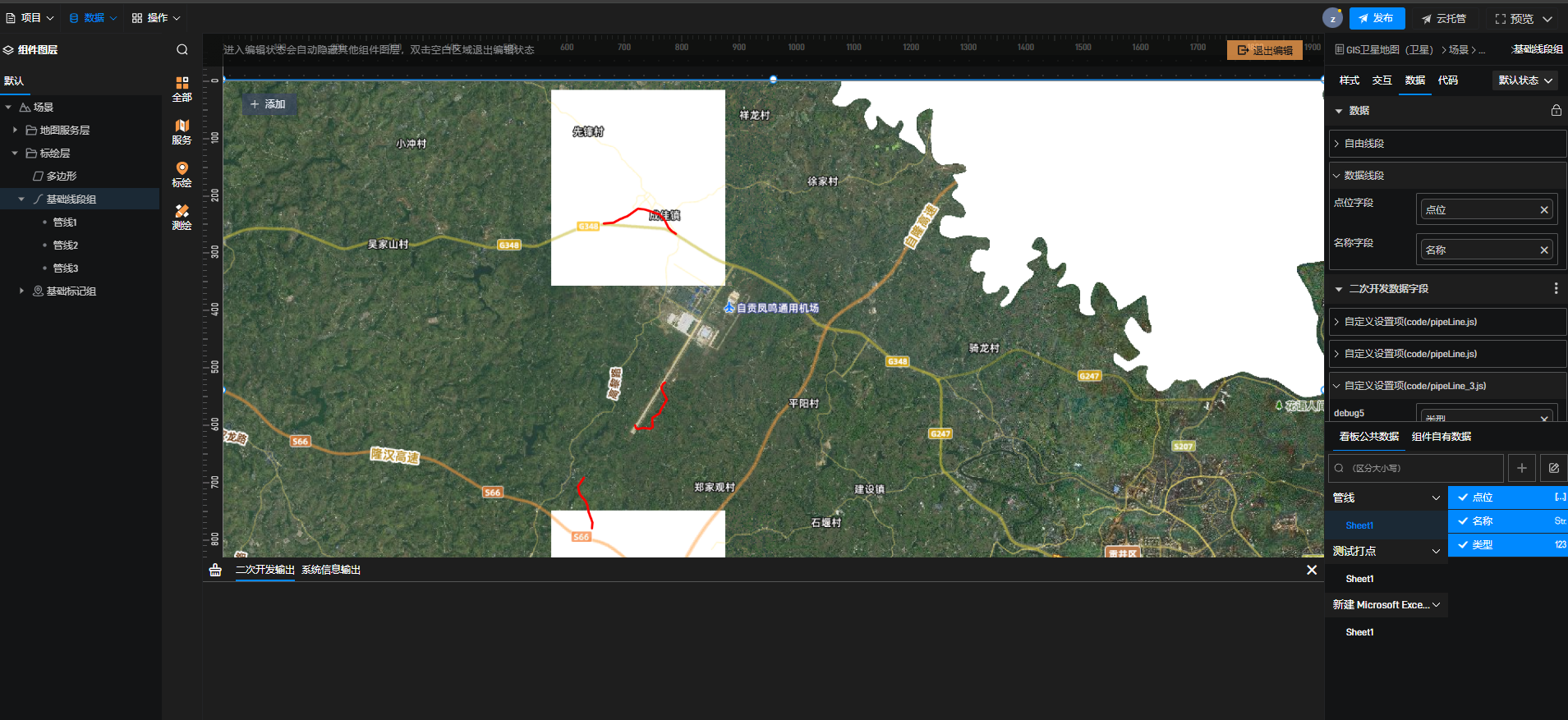This screenshot has height=720, width=1568.
Task: Click the edit icon beside data search
Action: tap(1553, 468)
